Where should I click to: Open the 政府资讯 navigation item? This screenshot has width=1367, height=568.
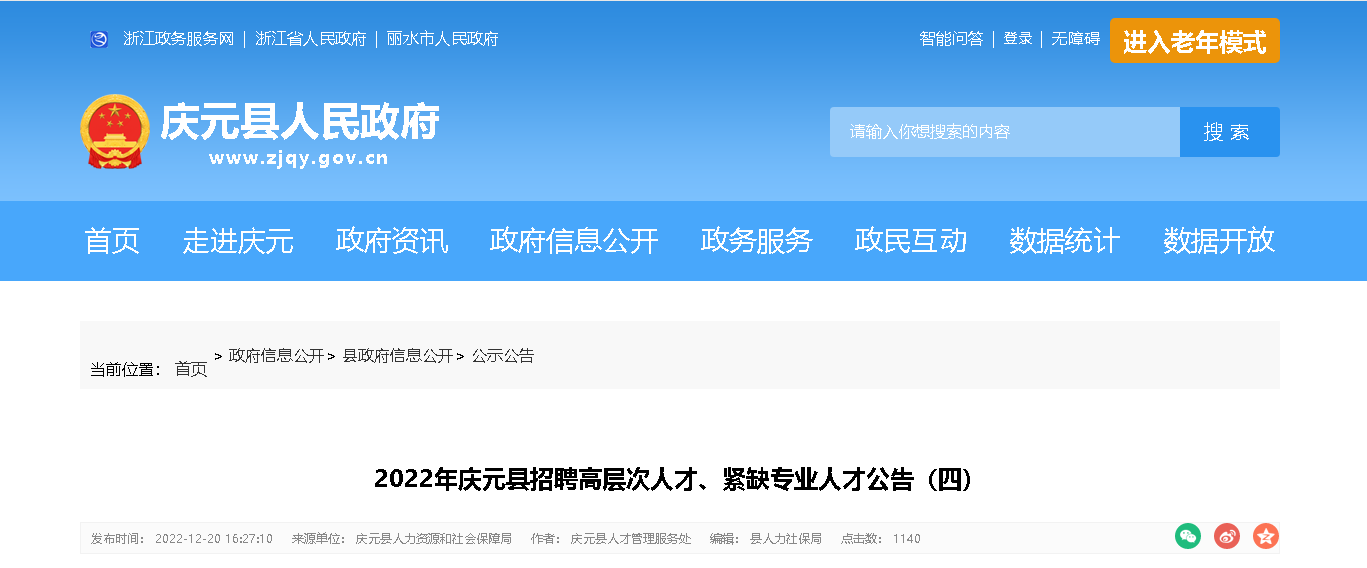pyautogui.click(x=392, y=241)
